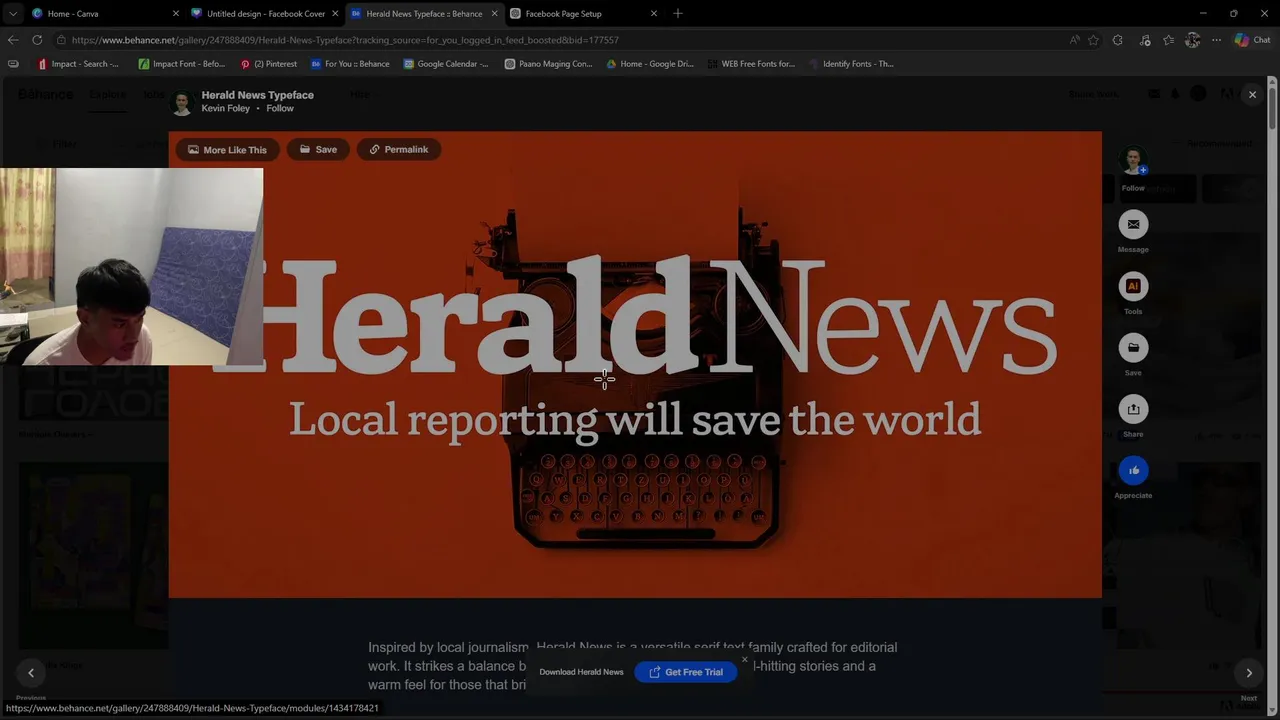Click More Like This button
This screenshot has width=1280, height=720.
(x=227, y=149)
